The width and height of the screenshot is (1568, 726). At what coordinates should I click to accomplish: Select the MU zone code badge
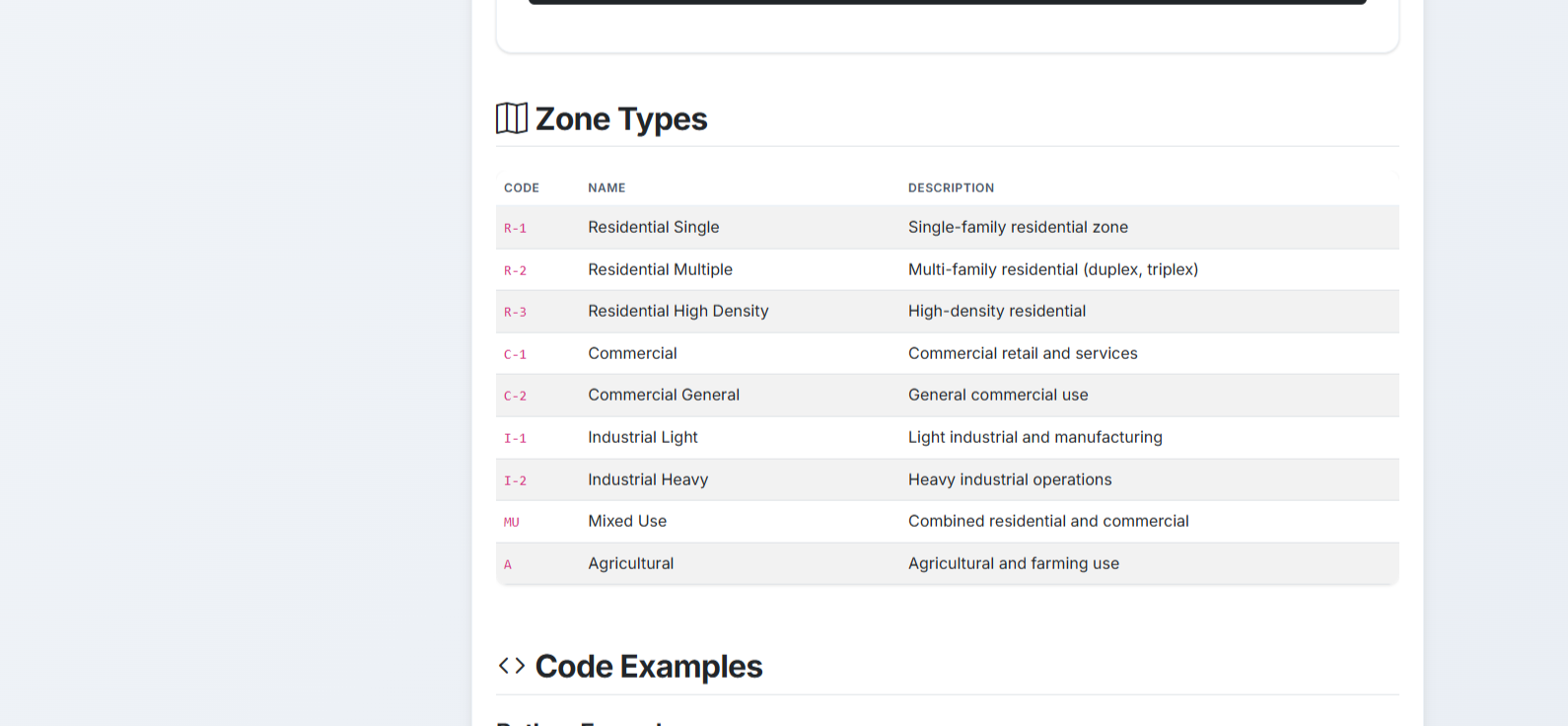point(512,522)
